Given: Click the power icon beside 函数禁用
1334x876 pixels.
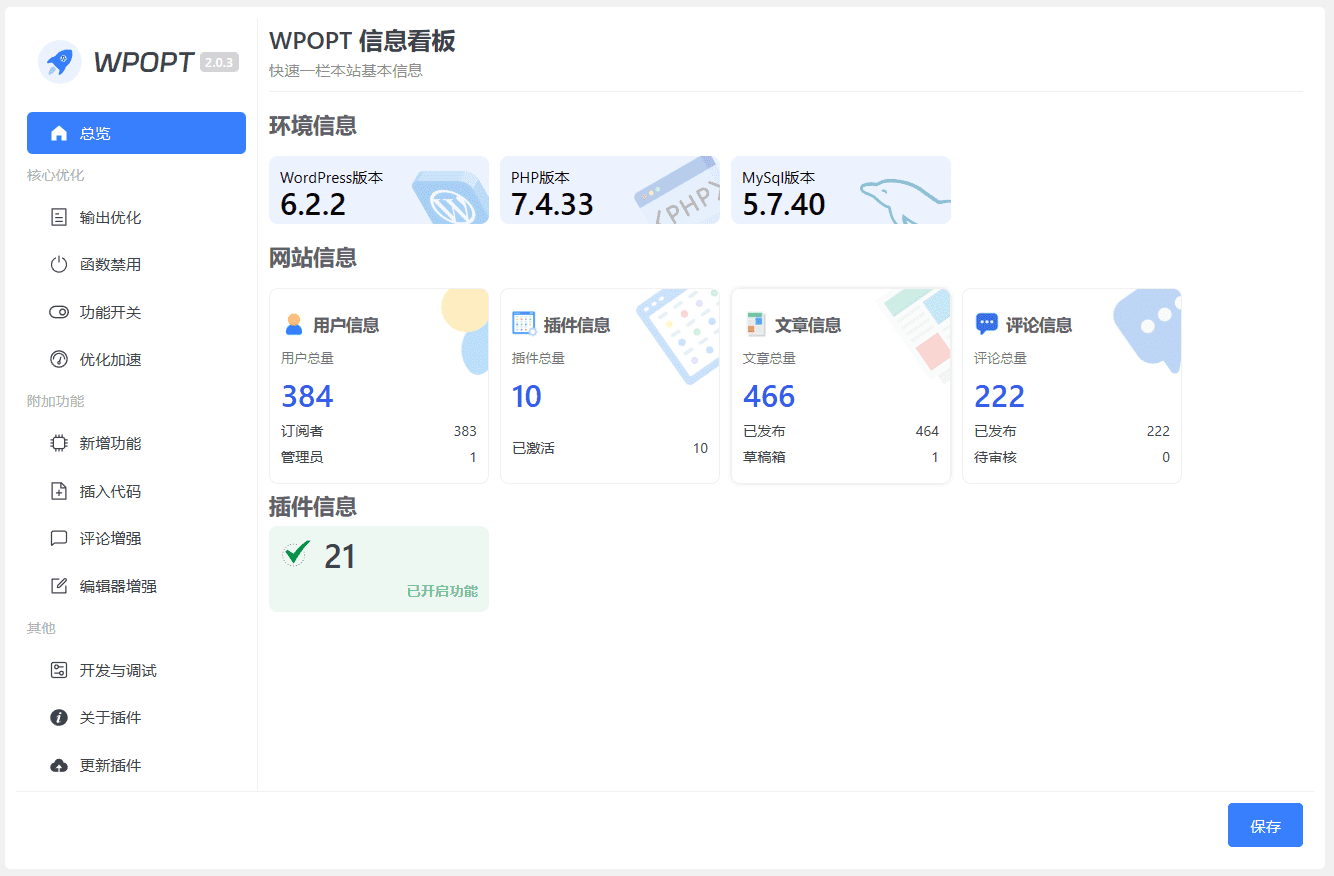Looking at the screenshot, I should 59,265.
